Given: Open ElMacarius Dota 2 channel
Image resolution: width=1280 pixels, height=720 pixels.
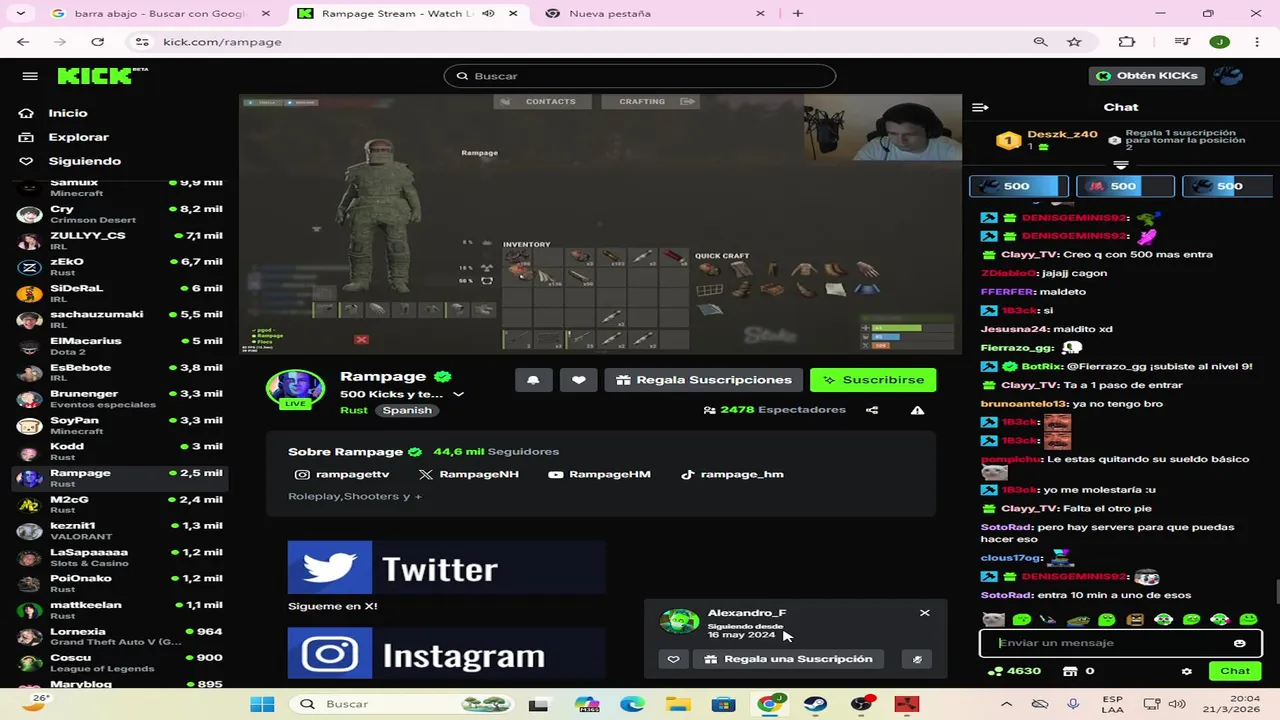Looking at the screenshot, I should tap(120, 346).
